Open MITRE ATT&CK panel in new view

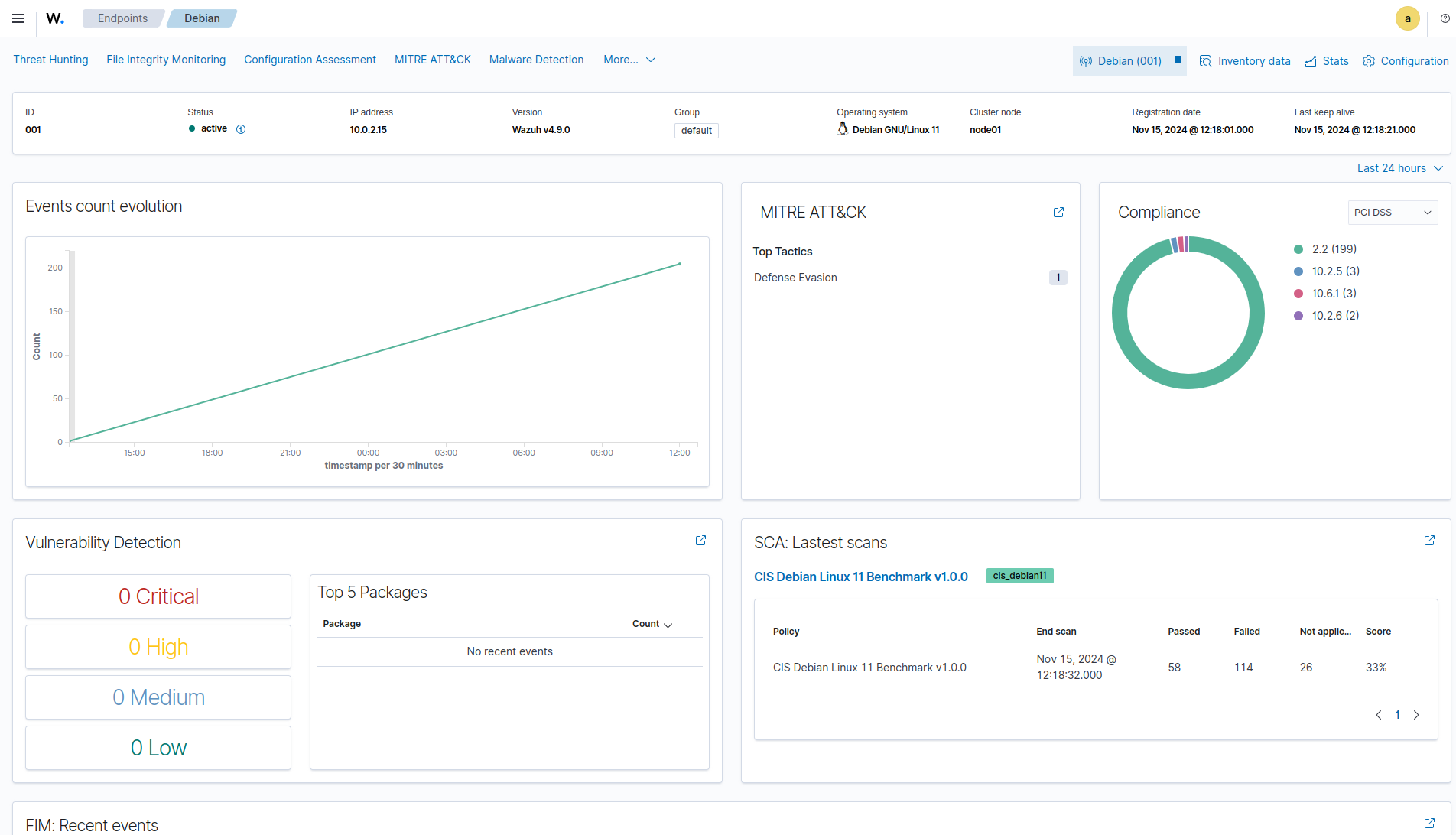pyautogui.click(x=1058, y=213)
